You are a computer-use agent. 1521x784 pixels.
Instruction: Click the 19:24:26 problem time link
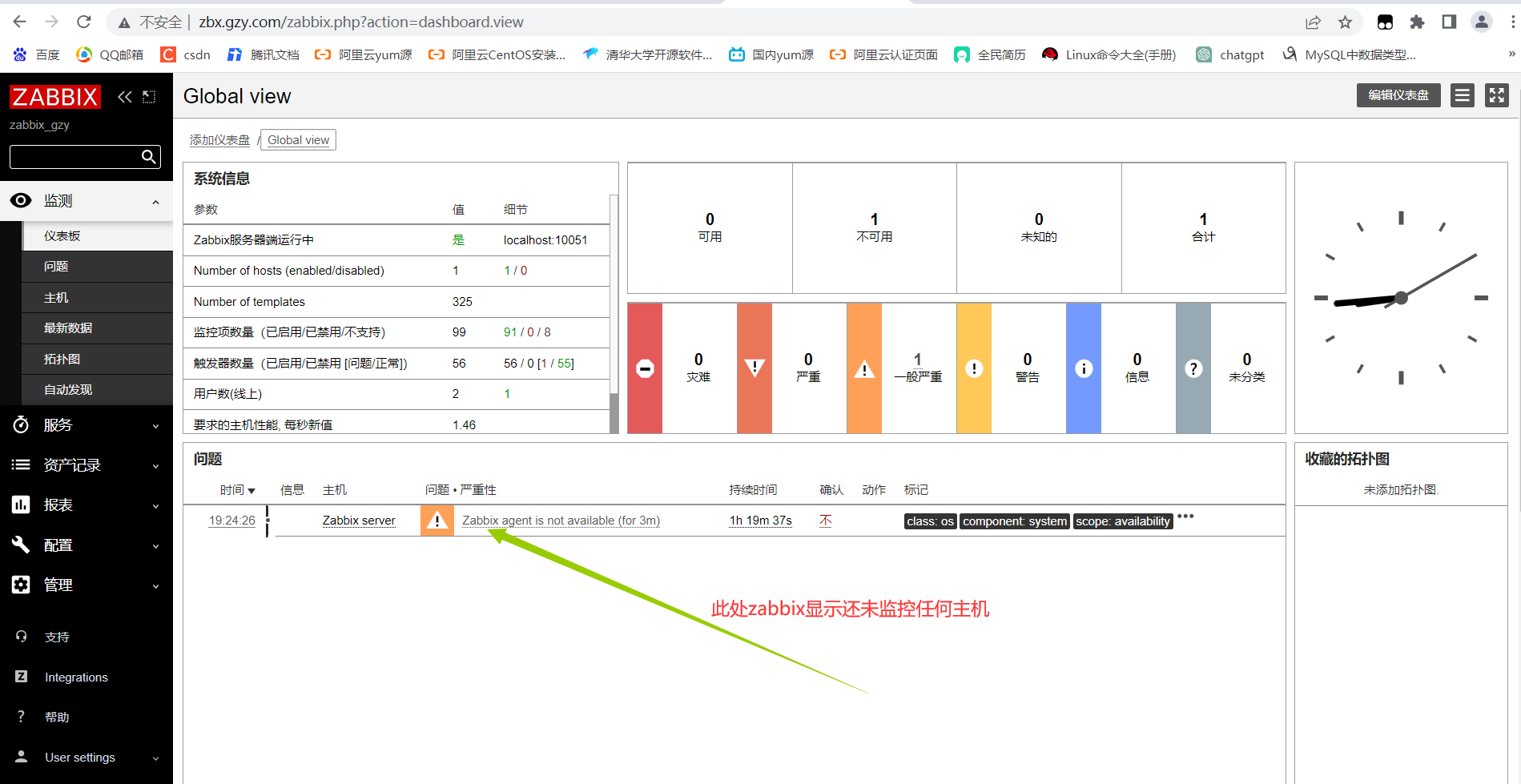click(232, 521)
